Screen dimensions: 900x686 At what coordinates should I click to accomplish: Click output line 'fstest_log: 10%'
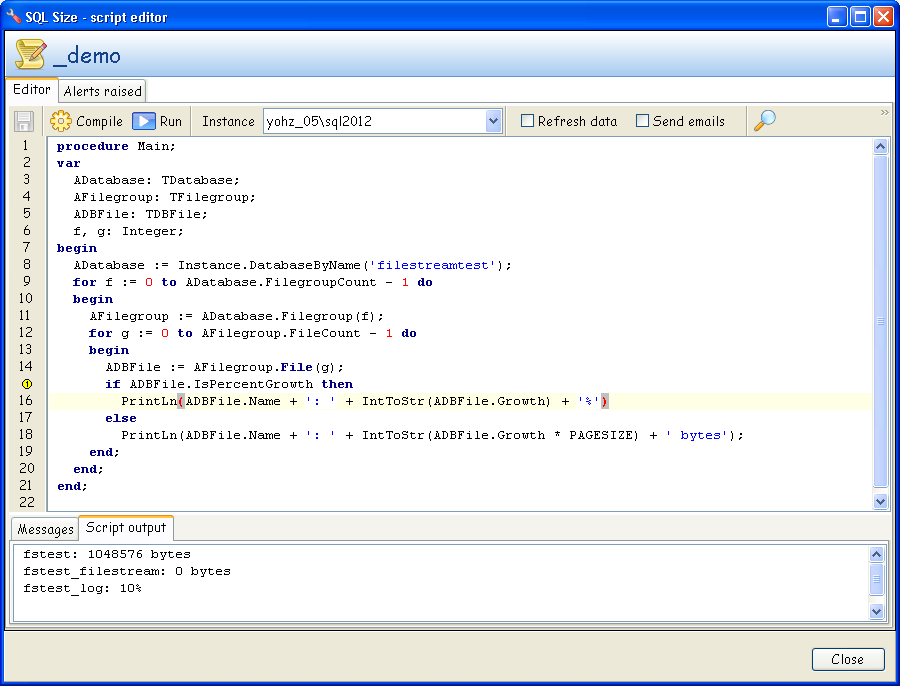click(x=82, y=588)
